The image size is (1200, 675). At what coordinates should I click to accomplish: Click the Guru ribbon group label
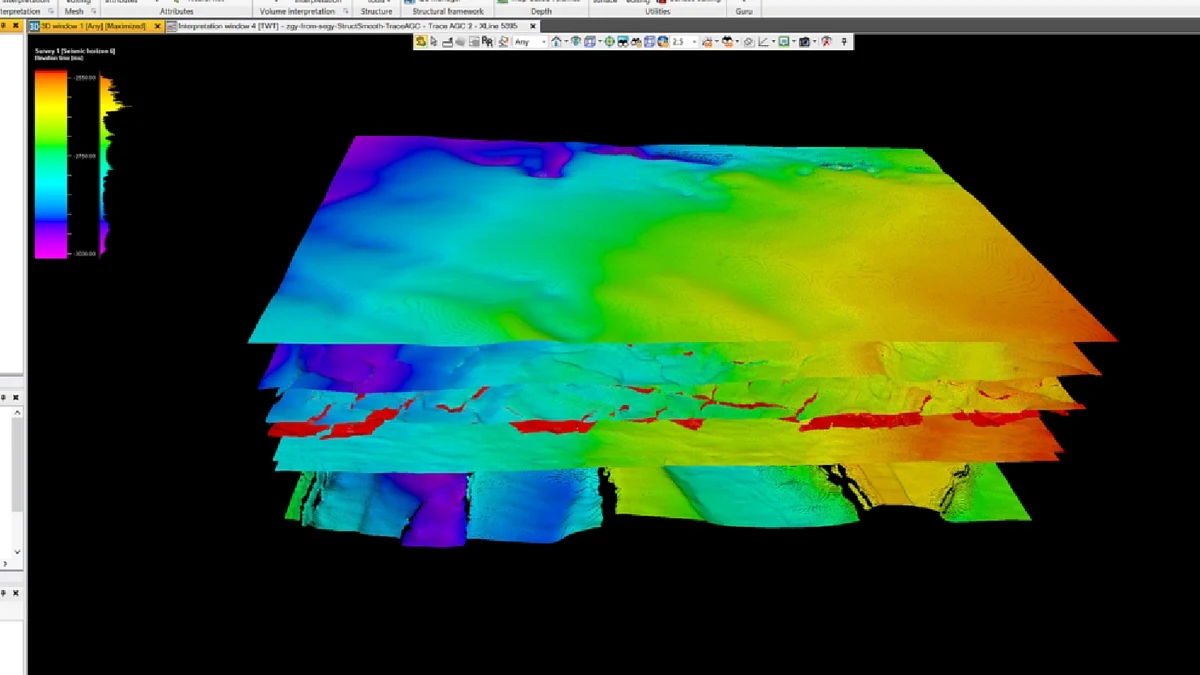point(744,12)
